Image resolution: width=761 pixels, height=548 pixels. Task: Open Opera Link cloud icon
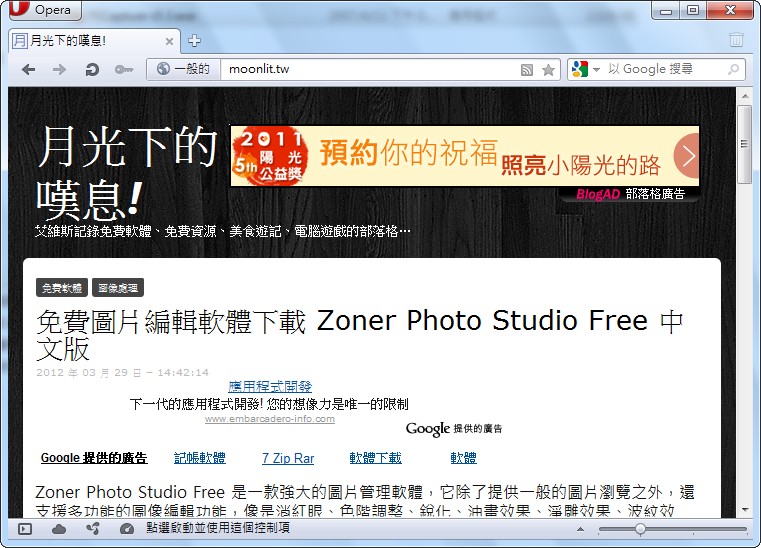coord(59,529)
